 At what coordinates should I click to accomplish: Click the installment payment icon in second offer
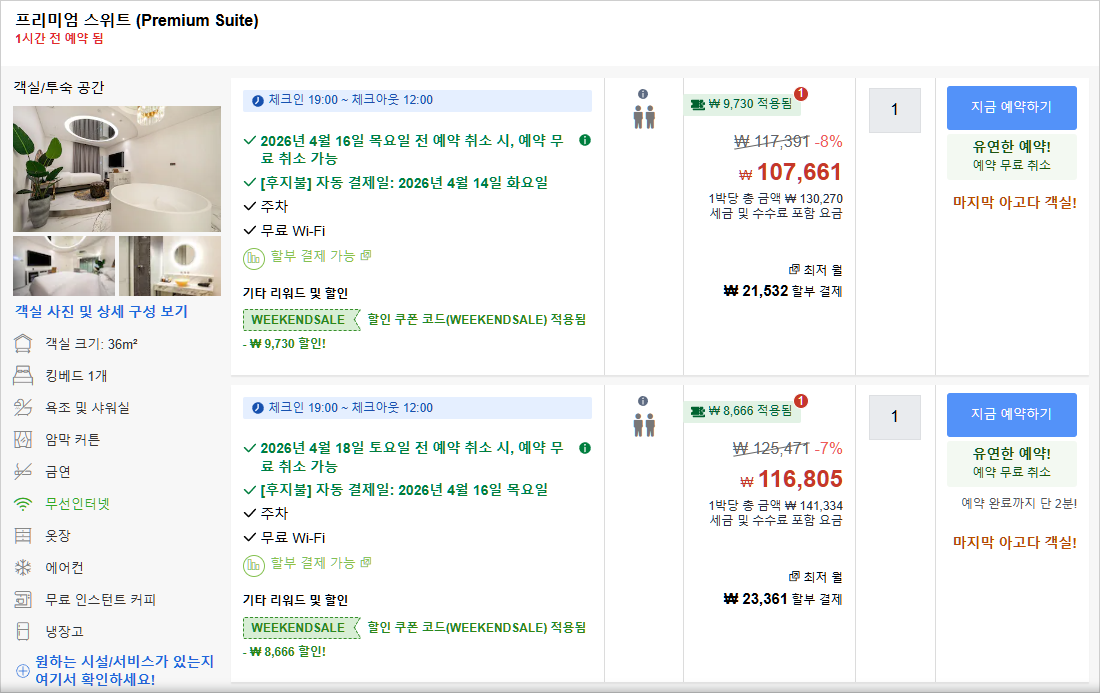(x=254, y=564)
